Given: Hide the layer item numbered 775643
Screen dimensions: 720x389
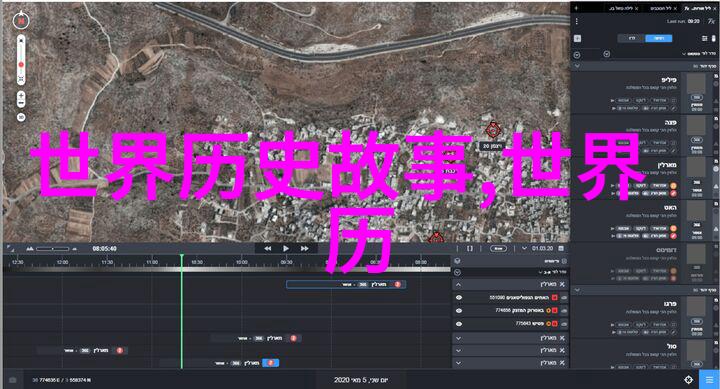Looking at the screenshot, I should (x=459, y=324).
